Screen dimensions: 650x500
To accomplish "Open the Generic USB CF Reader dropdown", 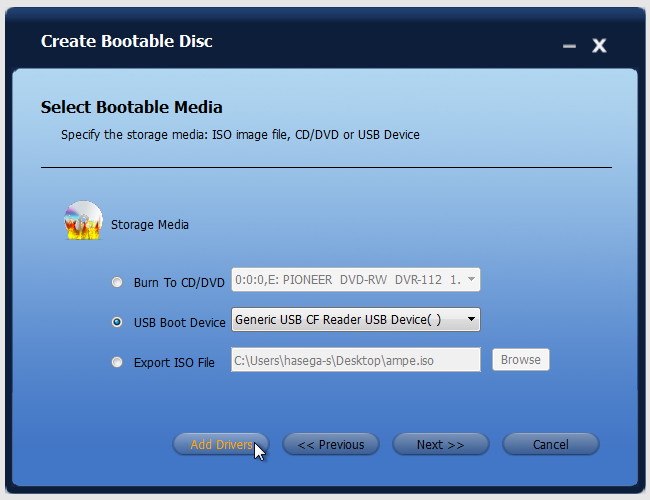I will click(x=356, y=320).
